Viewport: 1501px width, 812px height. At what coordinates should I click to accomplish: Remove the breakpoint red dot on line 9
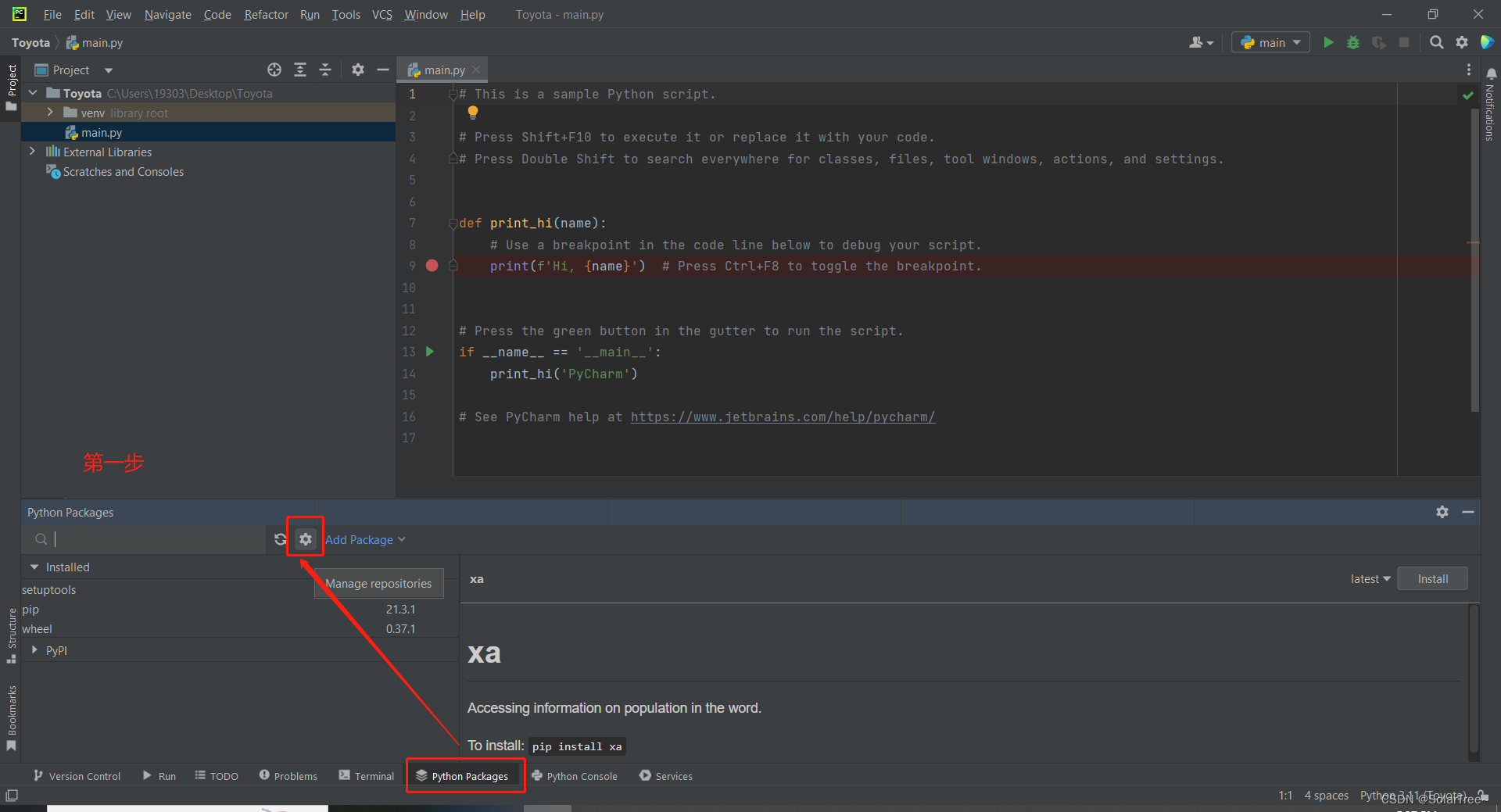pyautogui.click(x=432, y=266)
